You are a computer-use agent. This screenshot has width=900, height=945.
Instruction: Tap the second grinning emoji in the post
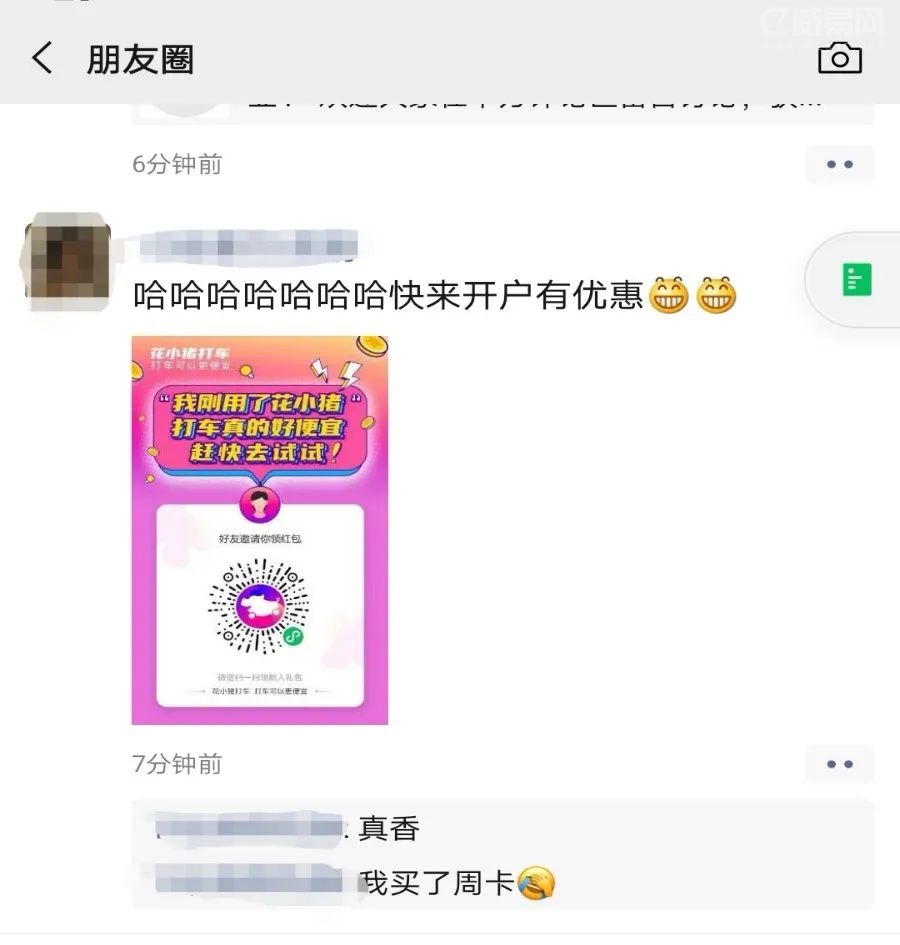[716, 295]
